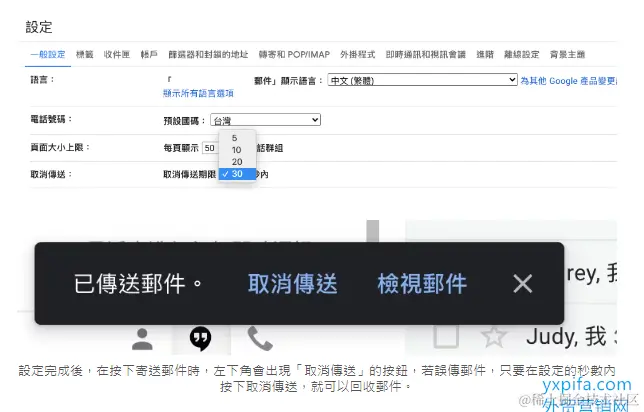Image resolution: width=644 pixels, height=412 pixels.
Task: Tick the checkbox beside Judy's email
Action: click(446, 337)
